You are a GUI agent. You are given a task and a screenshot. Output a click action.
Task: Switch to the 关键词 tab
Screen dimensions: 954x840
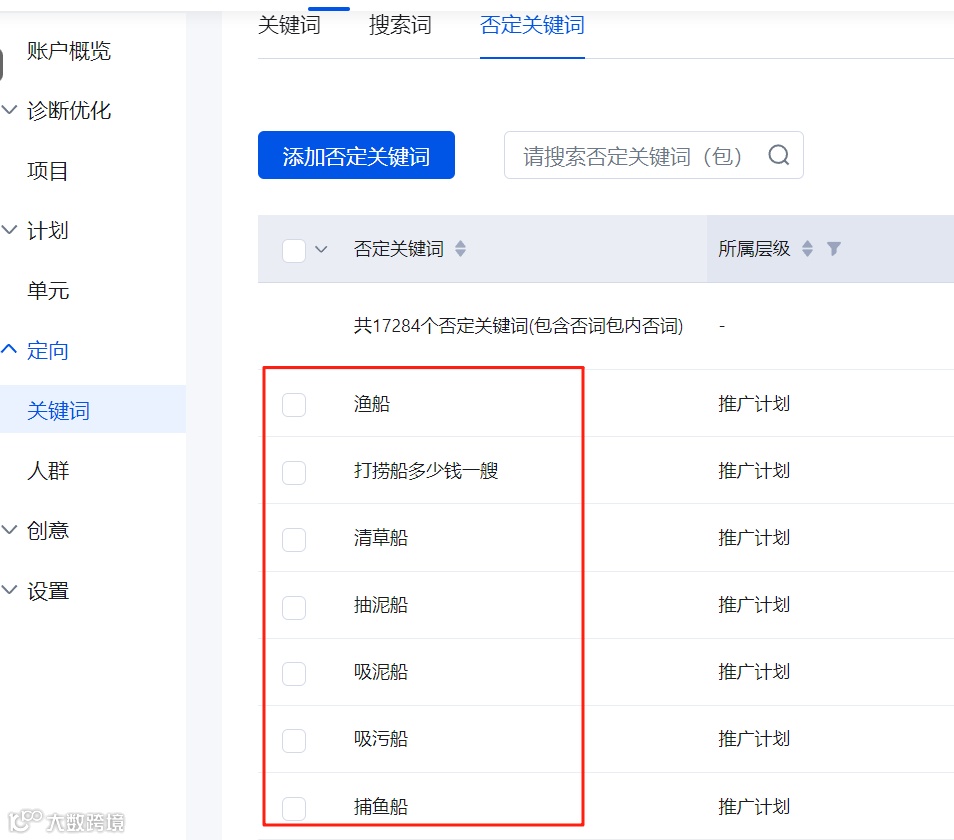[289, 25]
